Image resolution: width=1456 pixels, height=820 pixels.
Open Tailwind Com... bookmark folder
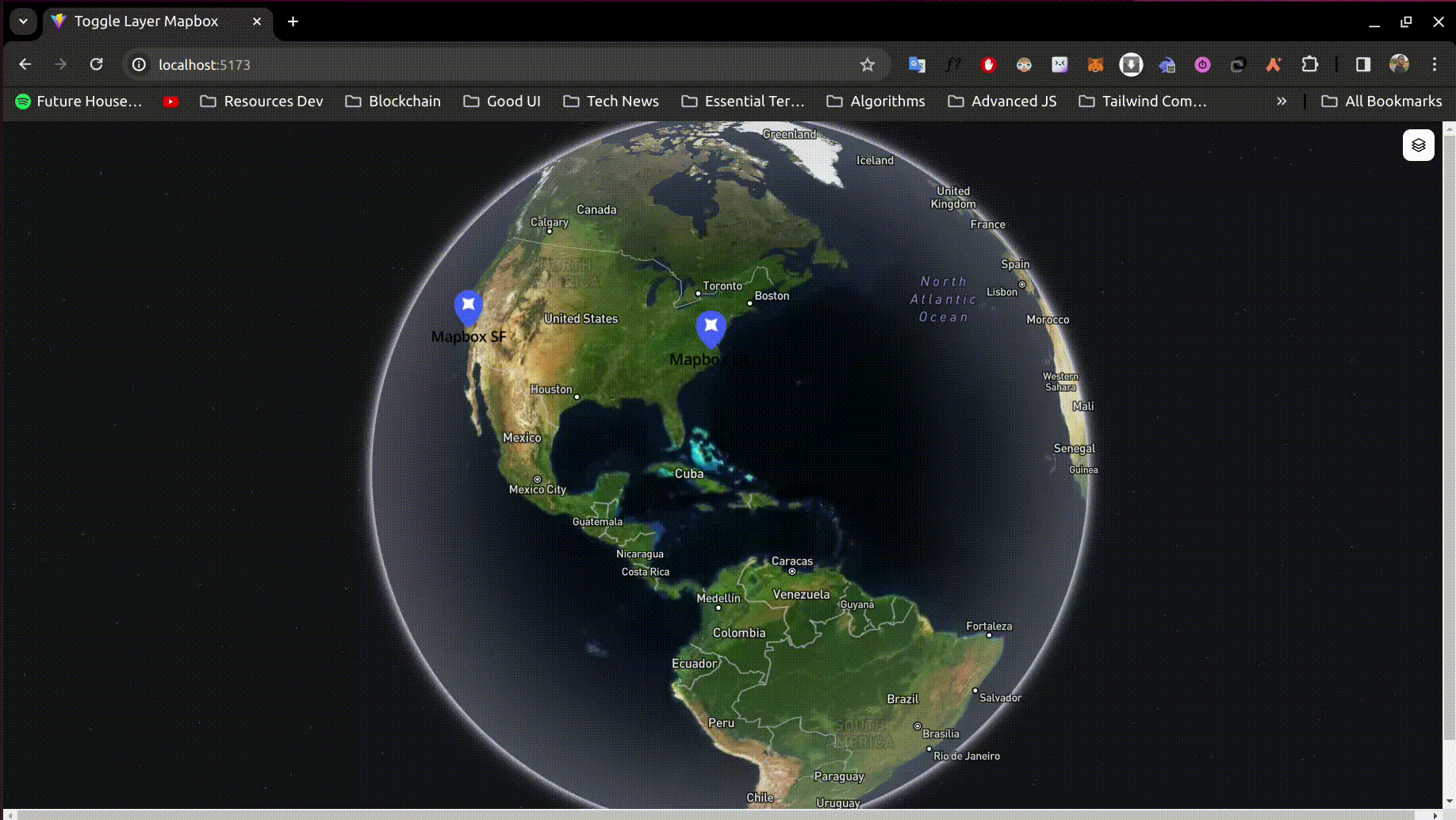coord(1143,102)
